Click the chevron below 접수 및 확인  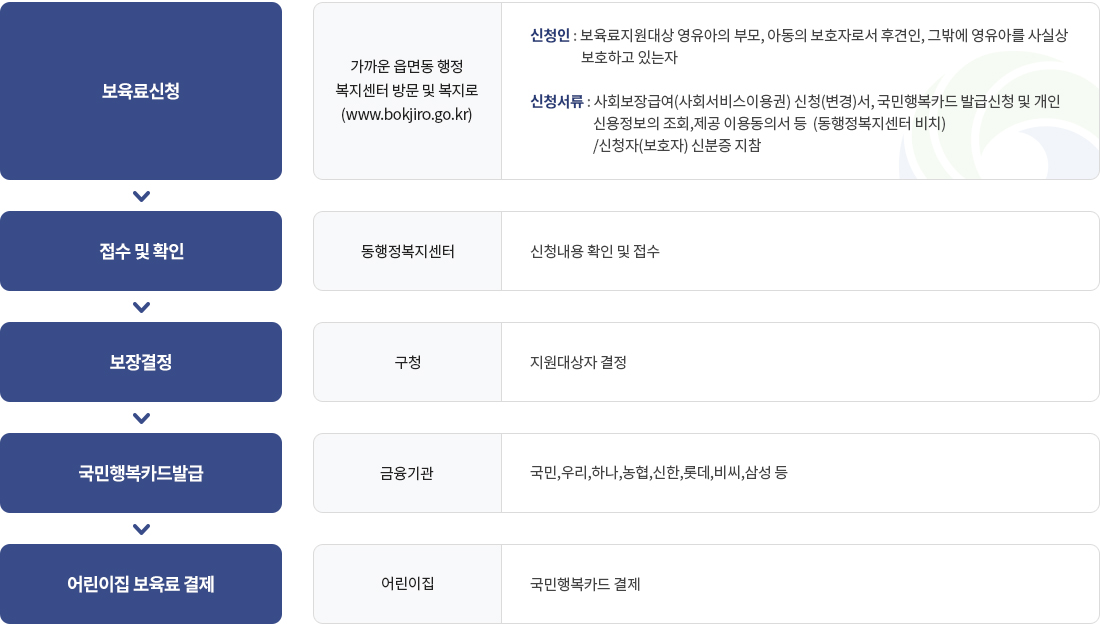point(141,307)
